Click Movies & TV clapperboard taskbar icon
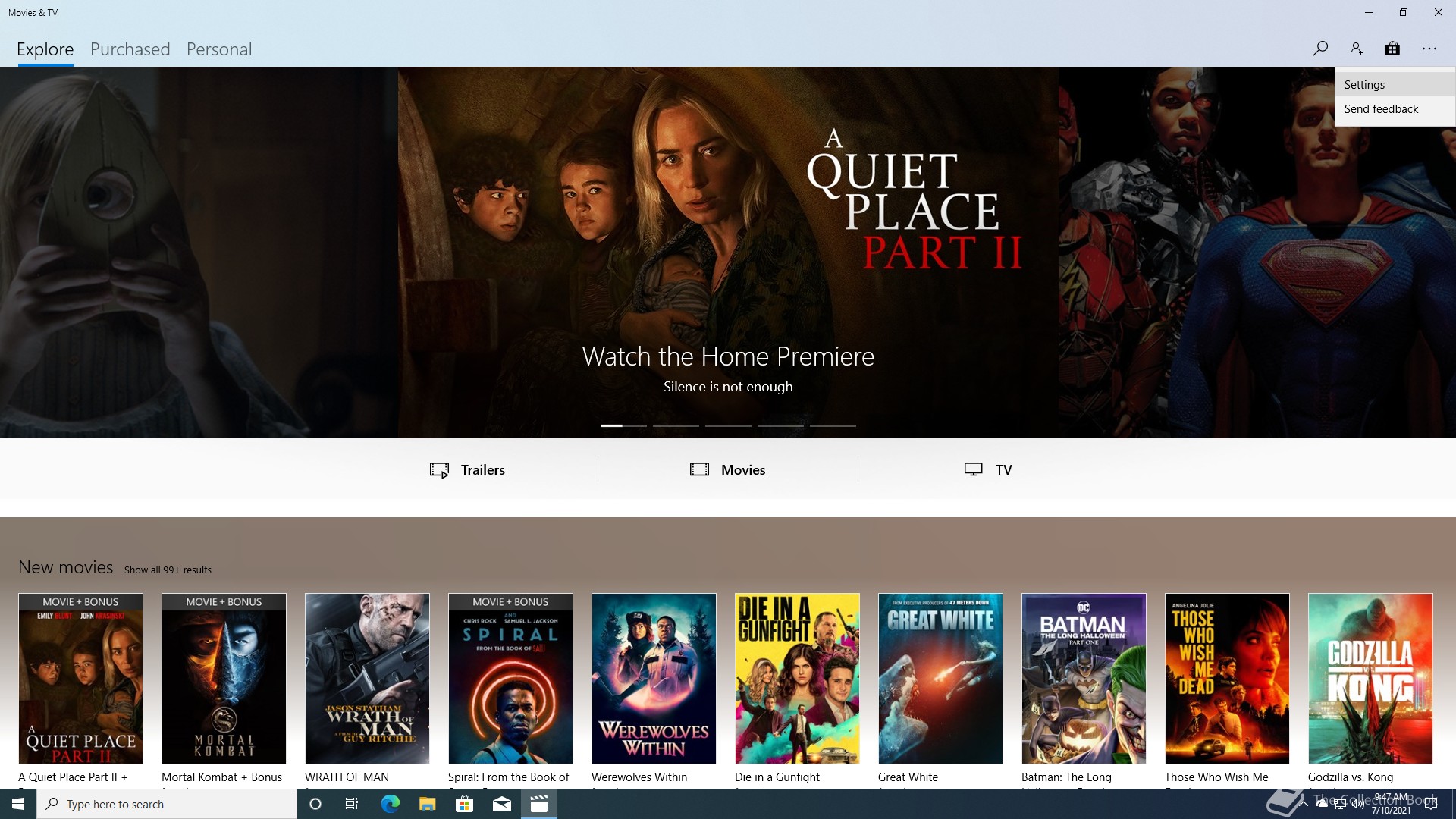This screenshot has height=819, width=1456. click(x=539, y=804)
